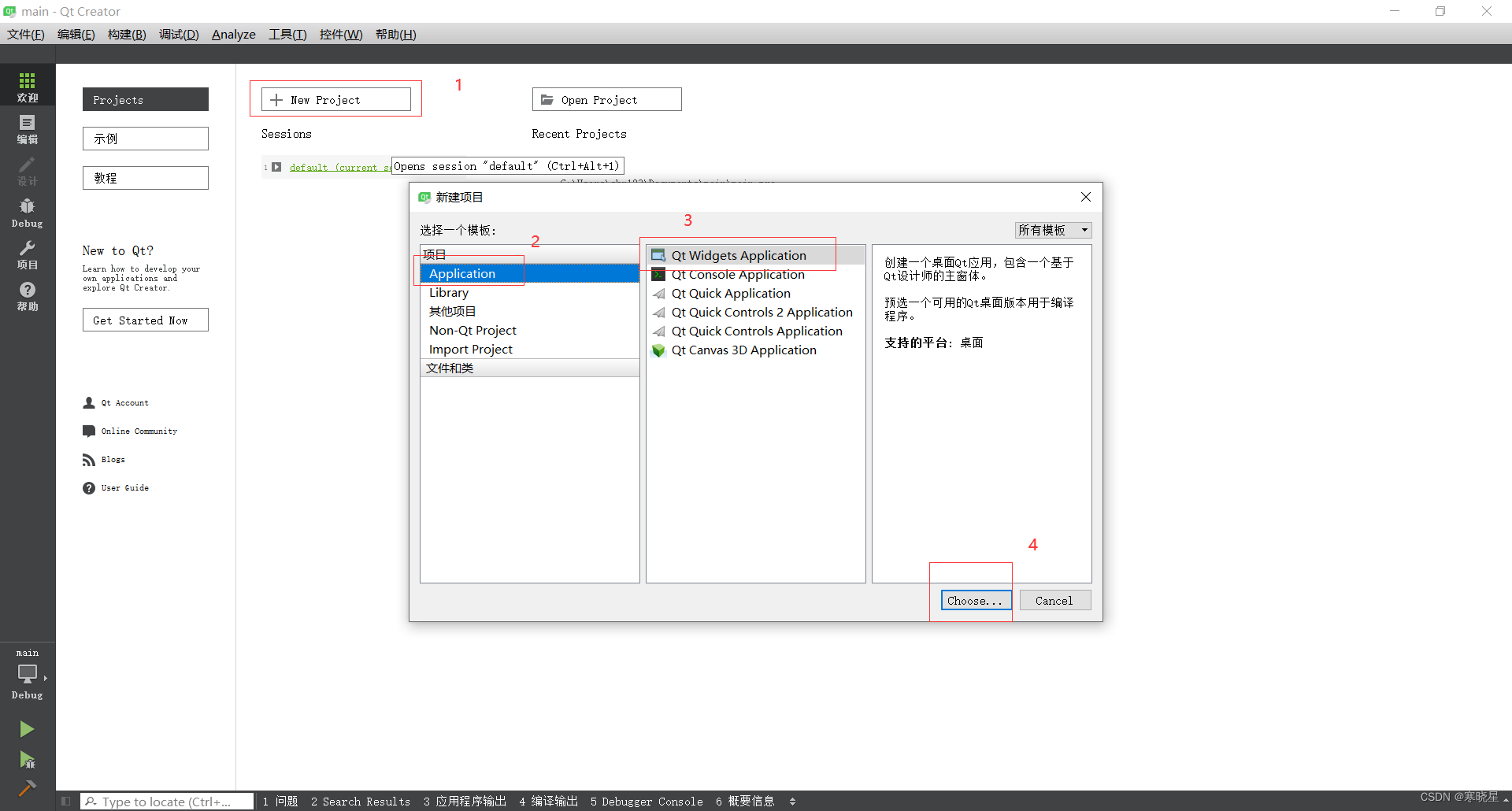This screenshot has height=811, width=1512.
Task: Open Debug mode in sidebar
Action: coord(28,211)
